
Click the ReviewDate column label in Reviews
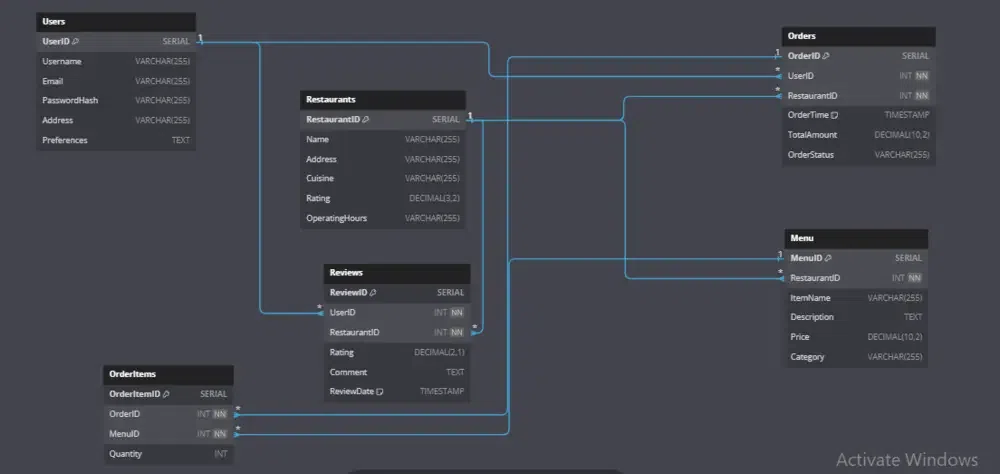351,392
